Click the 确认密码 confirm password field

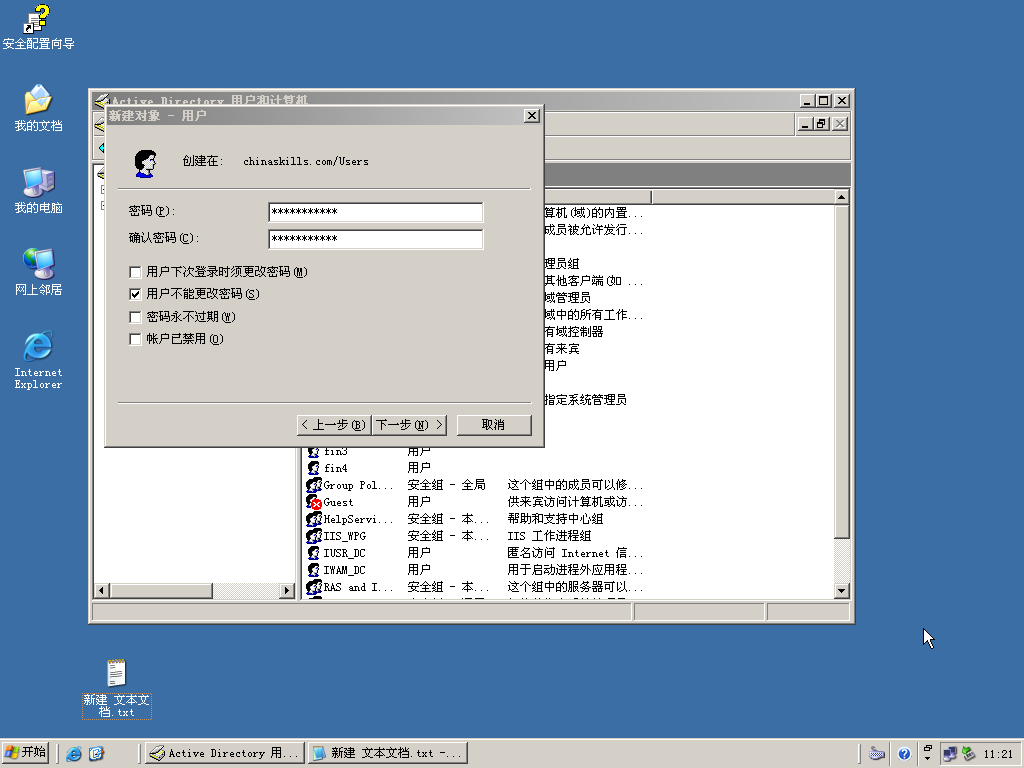tap(376, 238)
